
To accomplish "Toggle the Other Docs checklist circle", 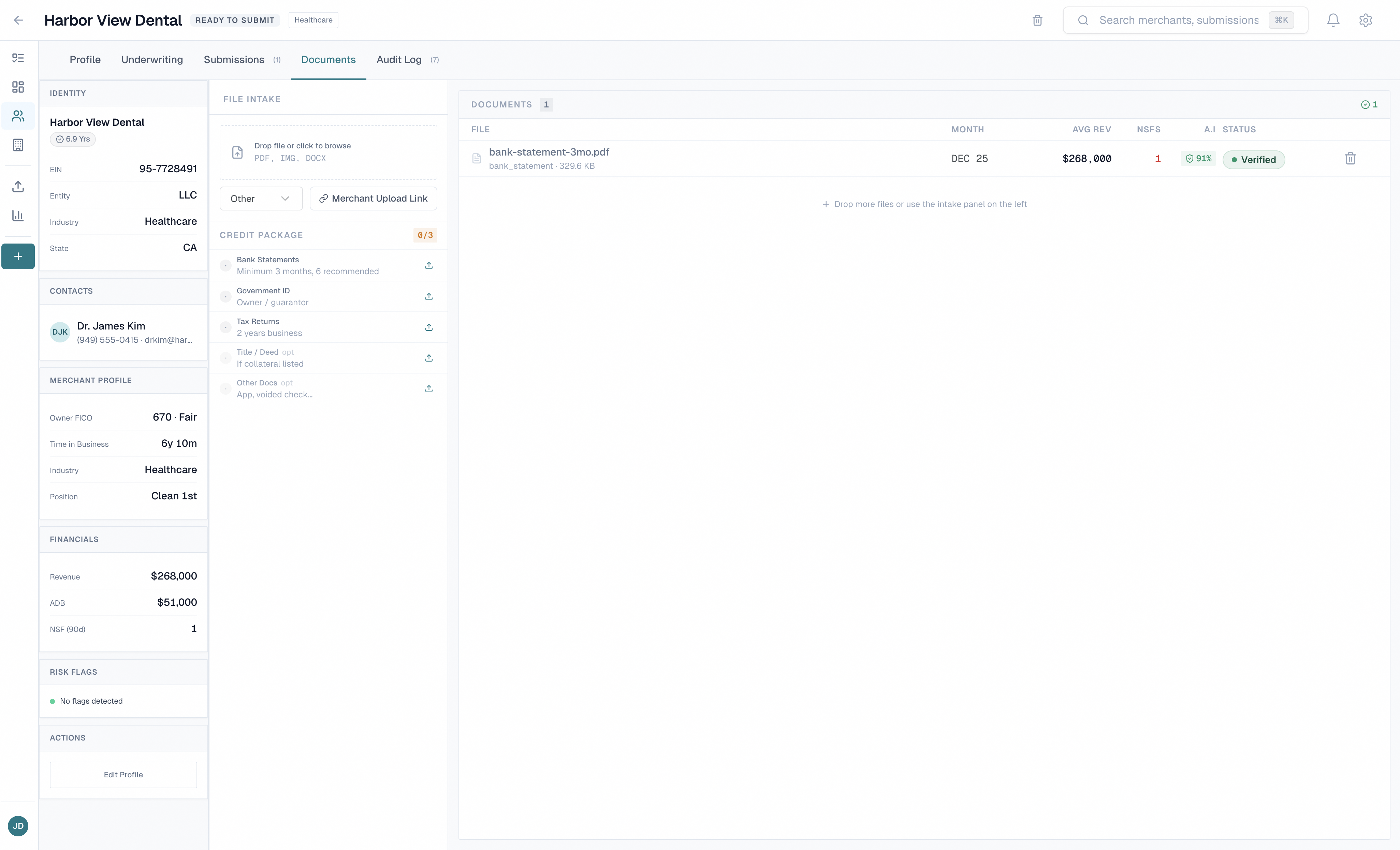I will click(x=225, y=389).
